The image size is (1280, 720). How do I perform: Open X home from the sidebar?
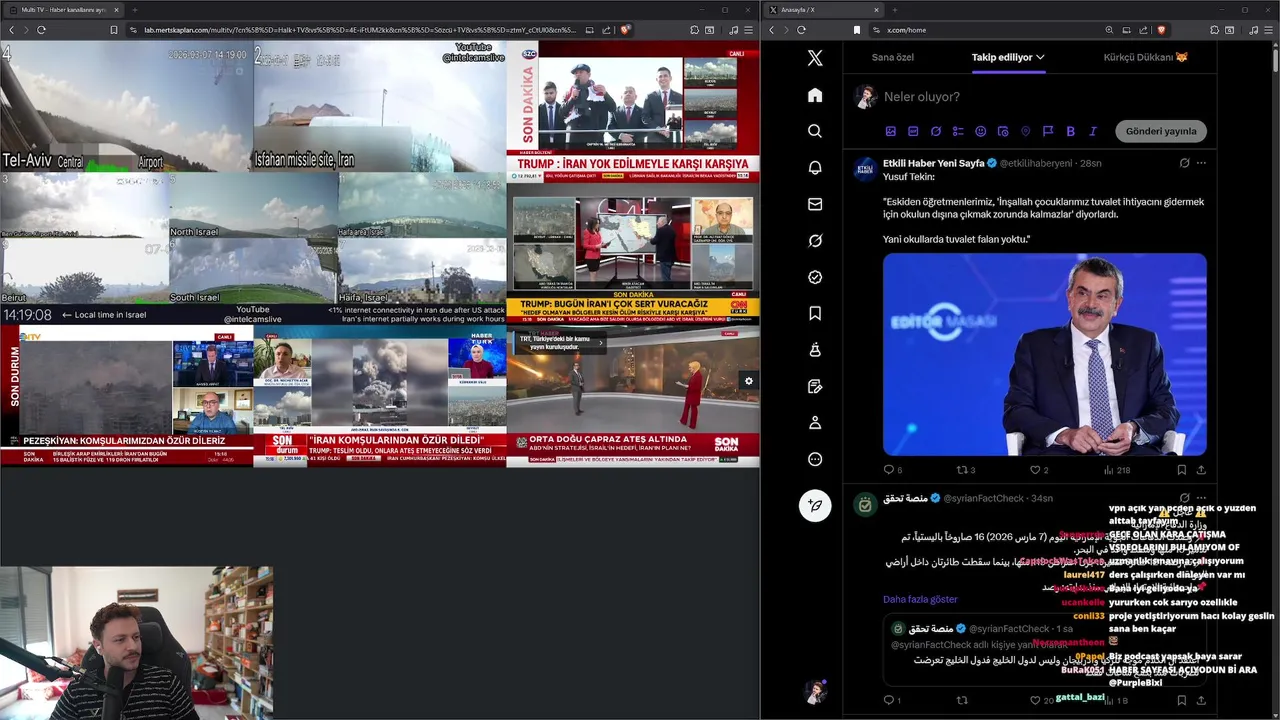(815, 95)
